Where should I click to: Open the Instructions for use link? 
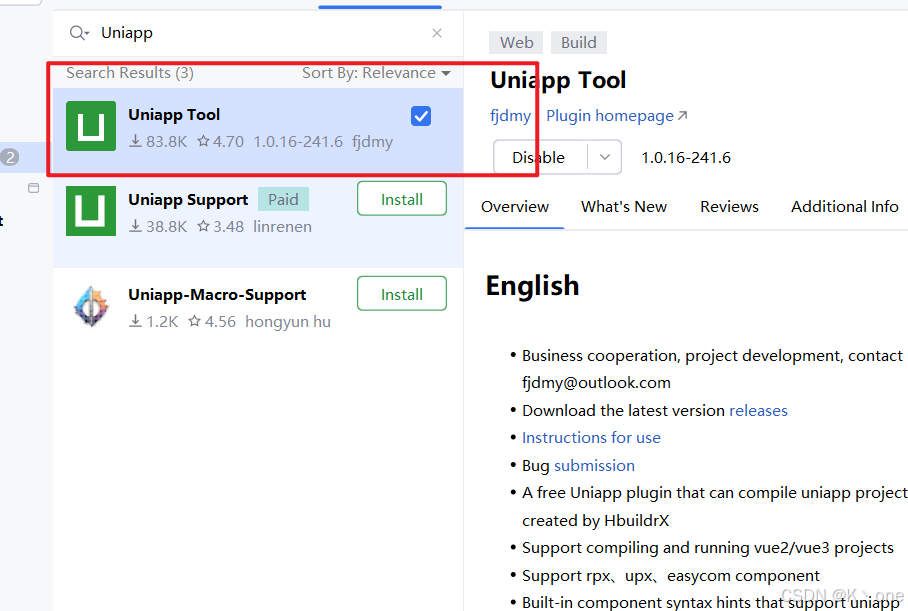point(591,438)
